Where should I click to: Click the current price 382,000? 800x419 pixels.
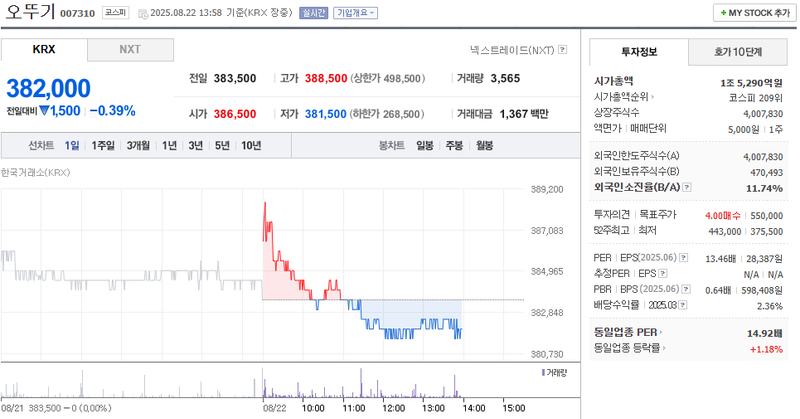(x=48, y=88)
